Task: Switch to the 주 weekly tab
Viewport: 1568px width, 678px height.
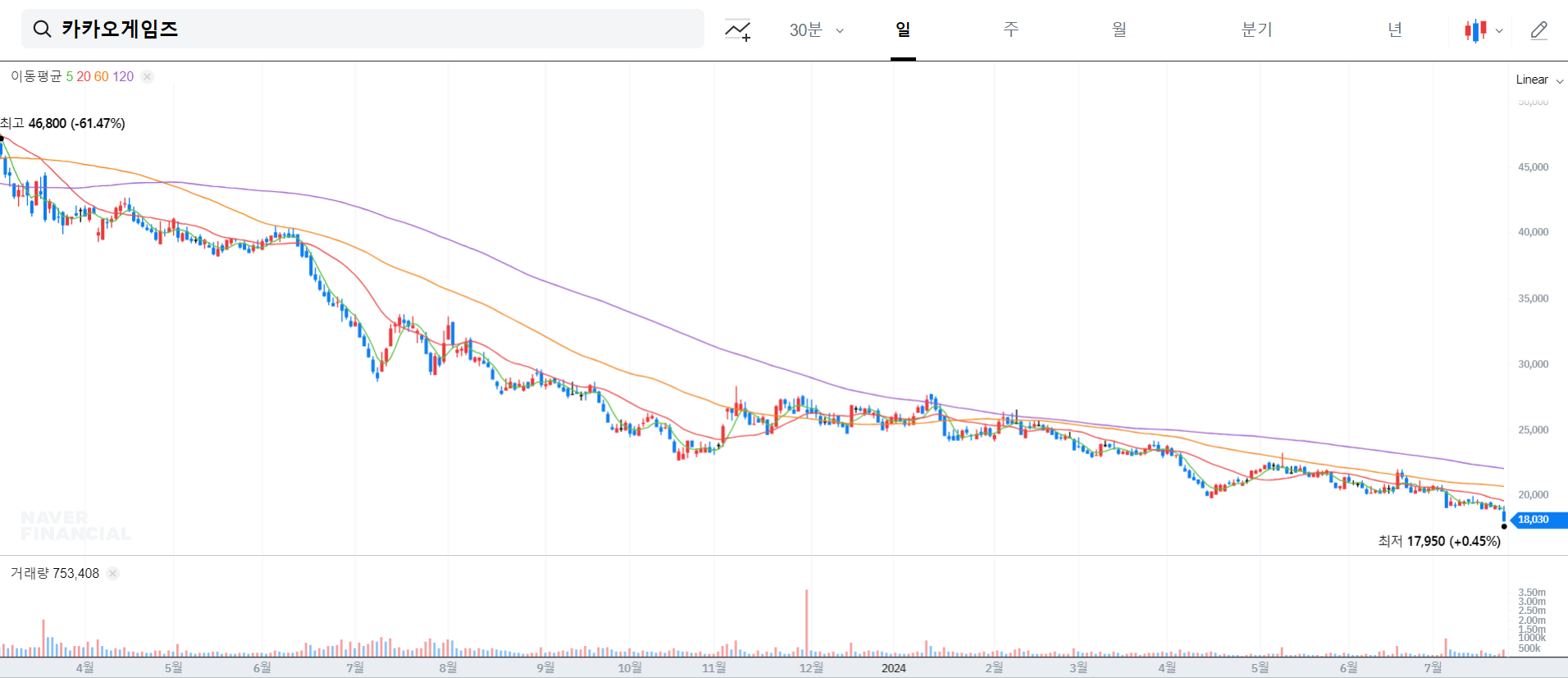Action: 1011,30
